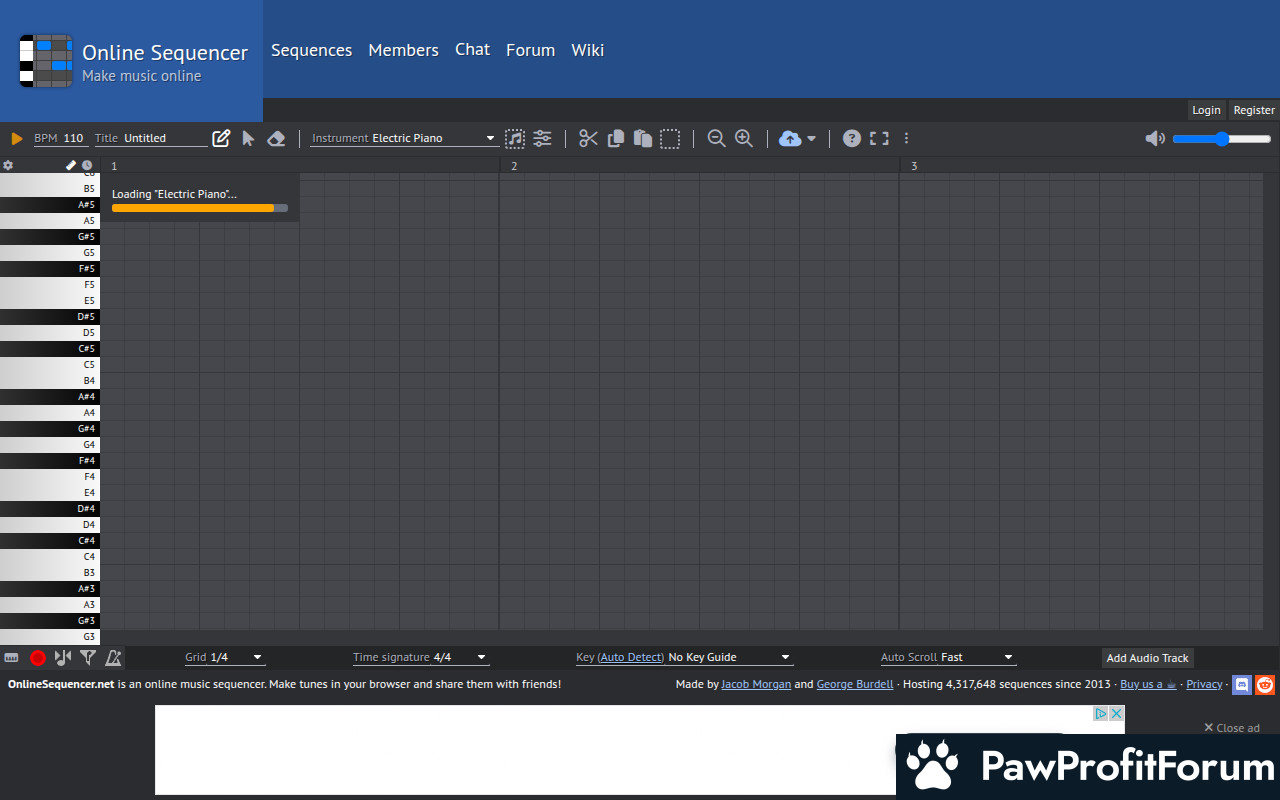Screen dimensions: 1280x800
Task: Open the instrument settings sliders icon
Action: [542, 139]
